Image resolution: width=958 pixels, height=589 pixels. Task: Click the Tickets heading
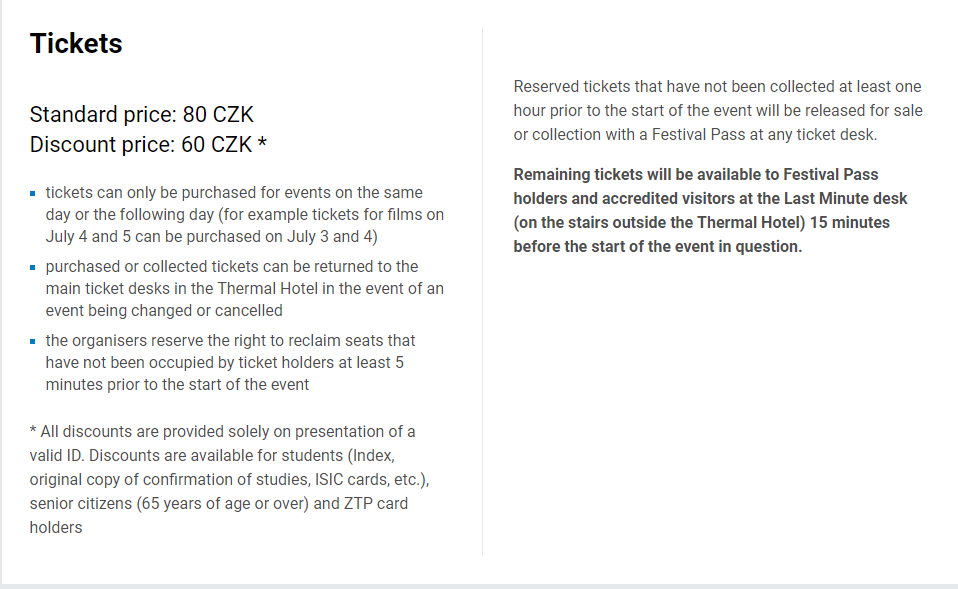[x=76, y=44]
